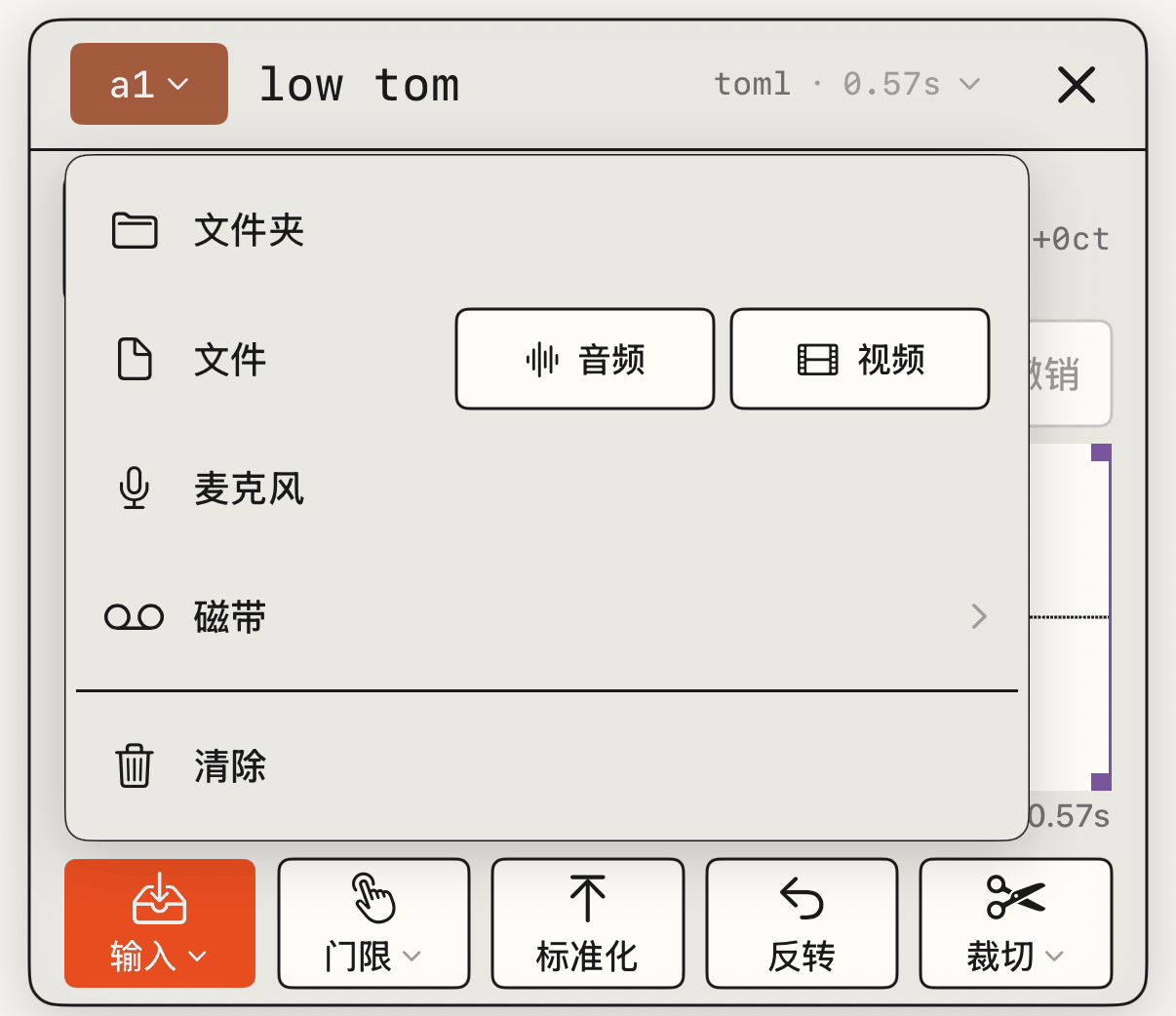Click the inbox download icon above 输入
This screenshot has height=1016, width=1176.
(160, 898)
